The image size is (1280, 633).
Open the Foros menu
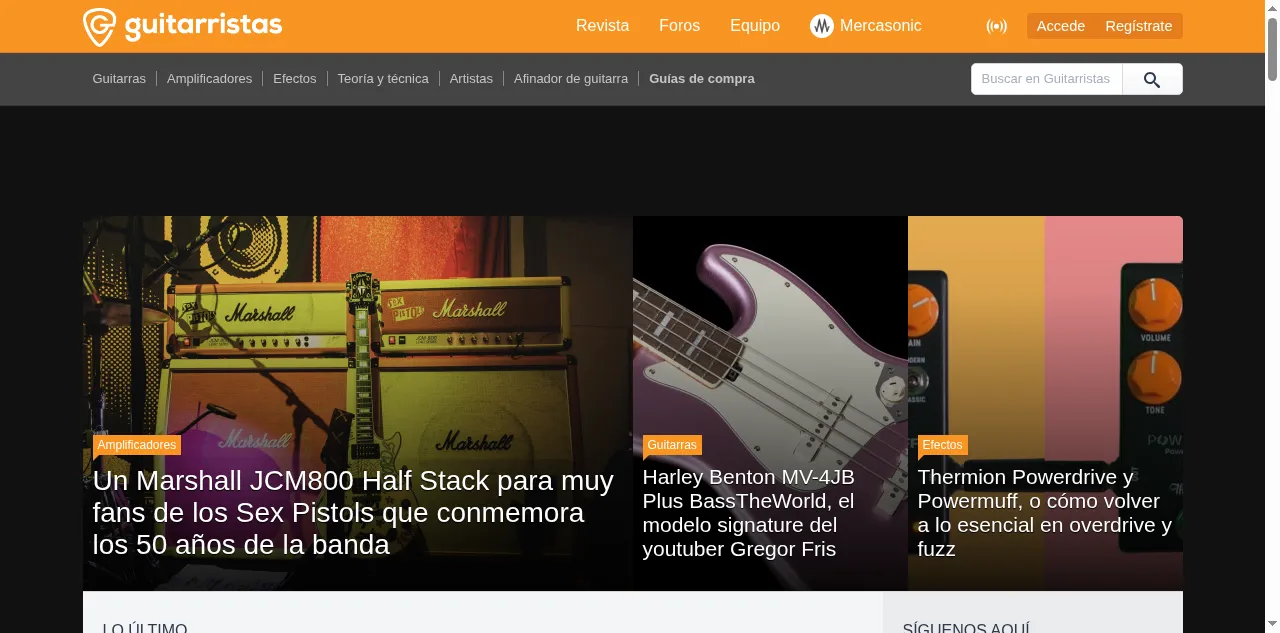pos(679,26)
